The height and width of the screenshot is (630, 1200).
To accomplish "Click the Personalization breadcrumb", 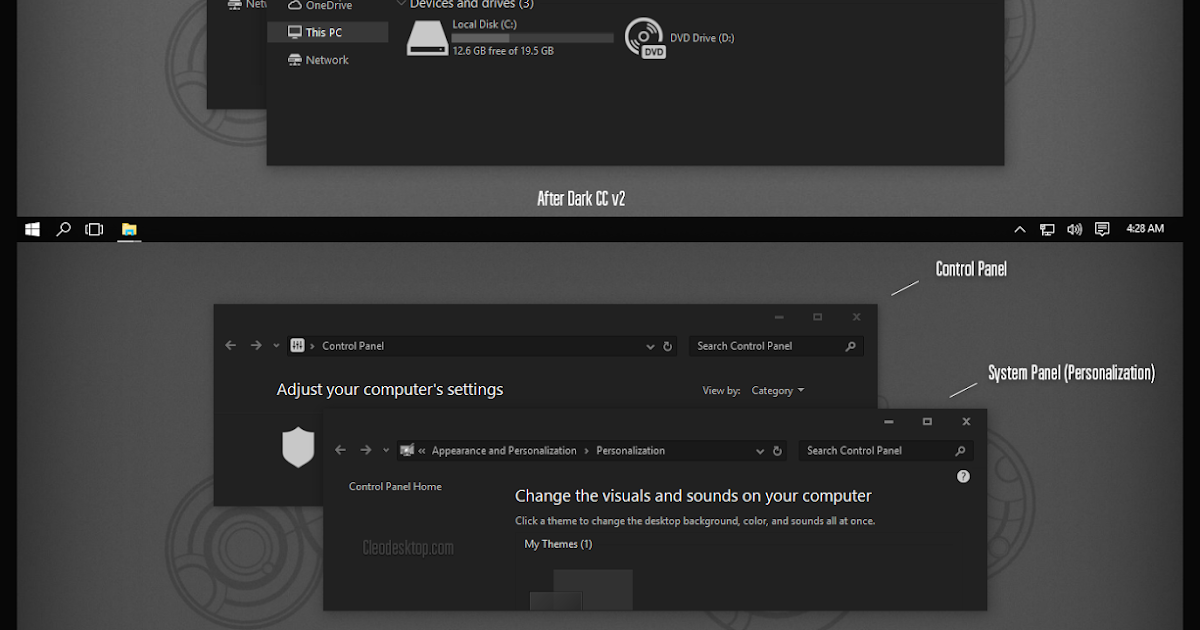I will pos(630,451).
